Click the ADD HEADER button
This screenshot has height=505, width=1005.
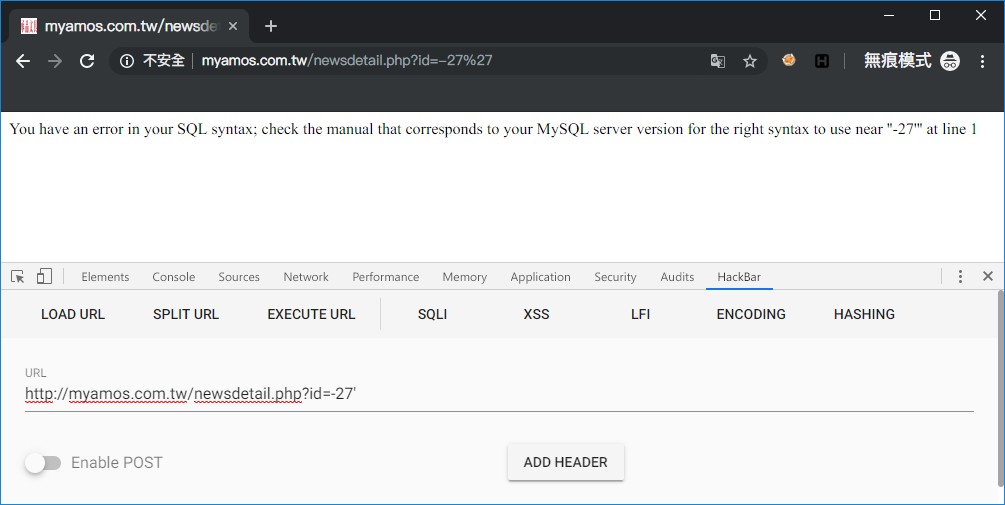click(565, 462)
